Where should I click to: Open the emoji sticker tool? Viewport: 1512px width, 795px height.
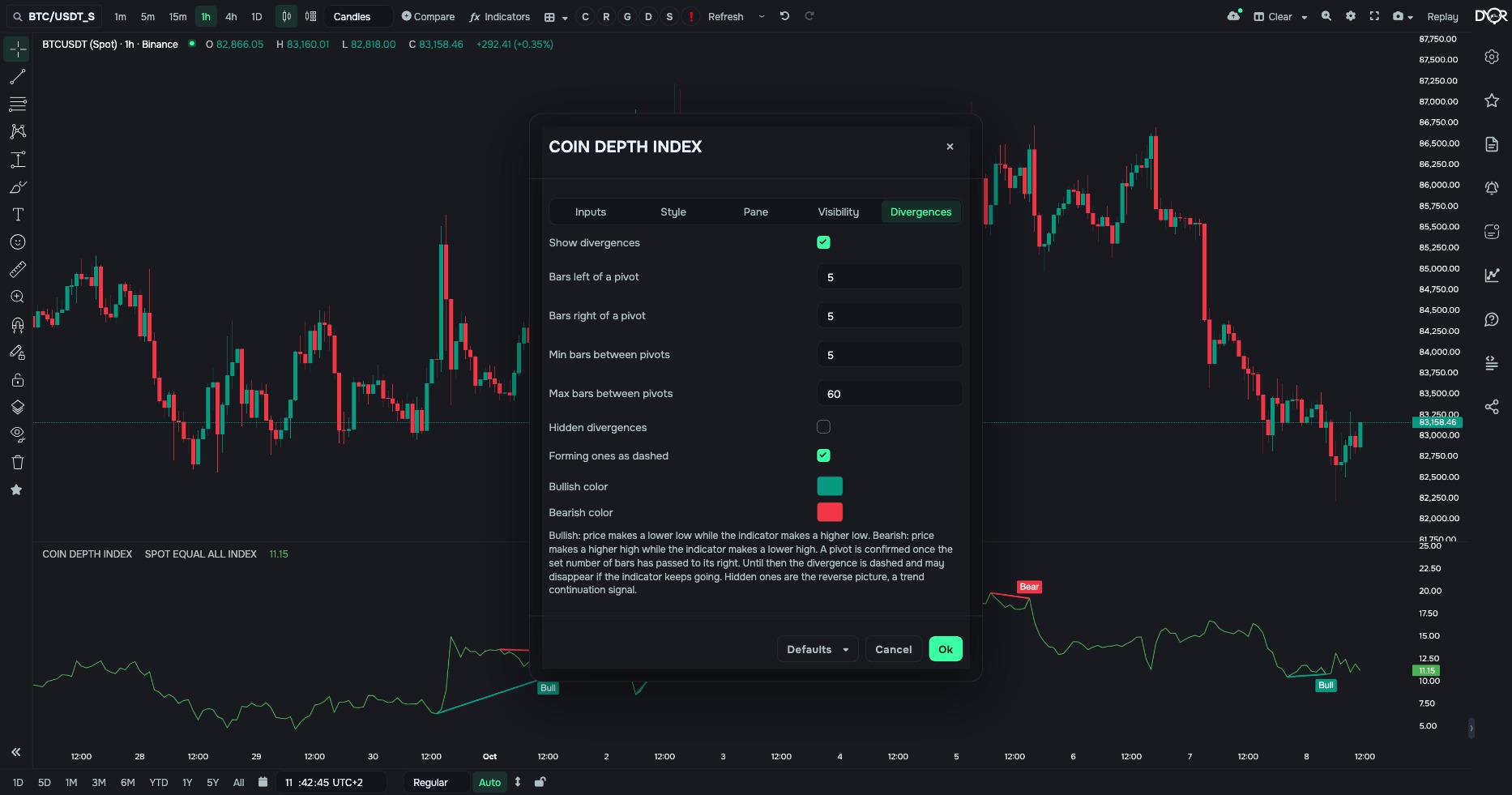pyautogui.click(x=17, y=242)
